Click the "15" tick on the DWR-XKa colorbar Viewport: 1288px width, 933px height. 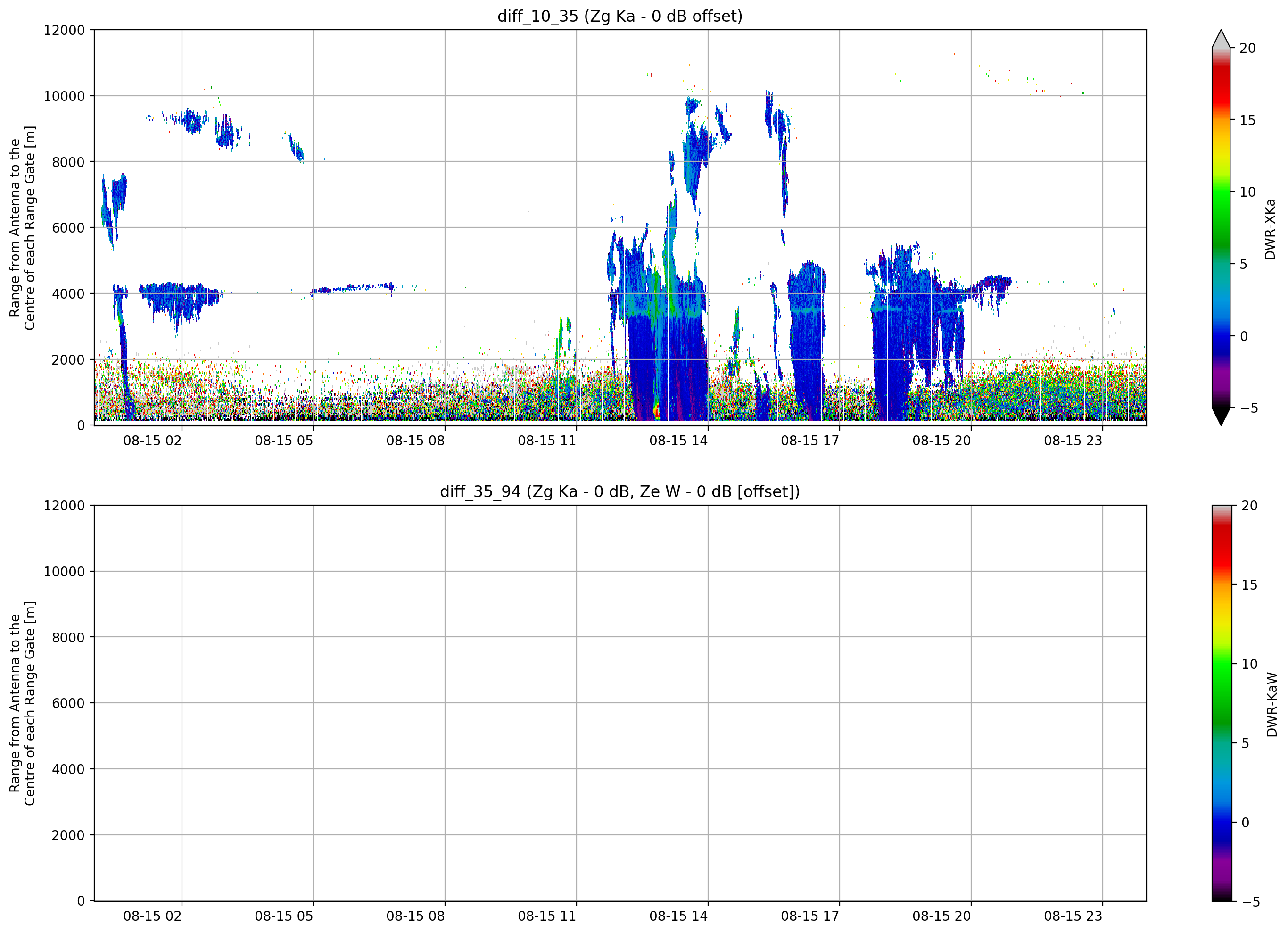click(x=1247, y=120)
